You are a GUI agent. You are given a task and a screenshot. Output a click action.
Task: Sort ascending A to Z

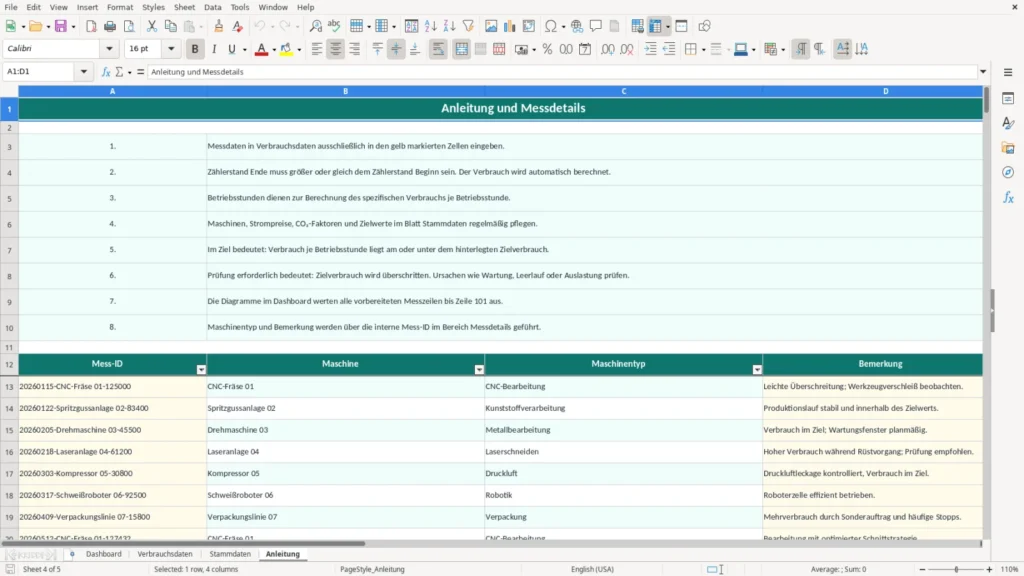tap(430, 26)
